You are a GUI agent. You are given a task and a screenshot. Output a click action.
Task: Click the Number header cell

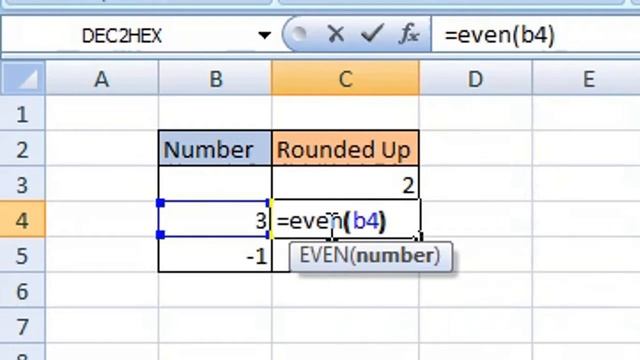(x=215, y=149)
